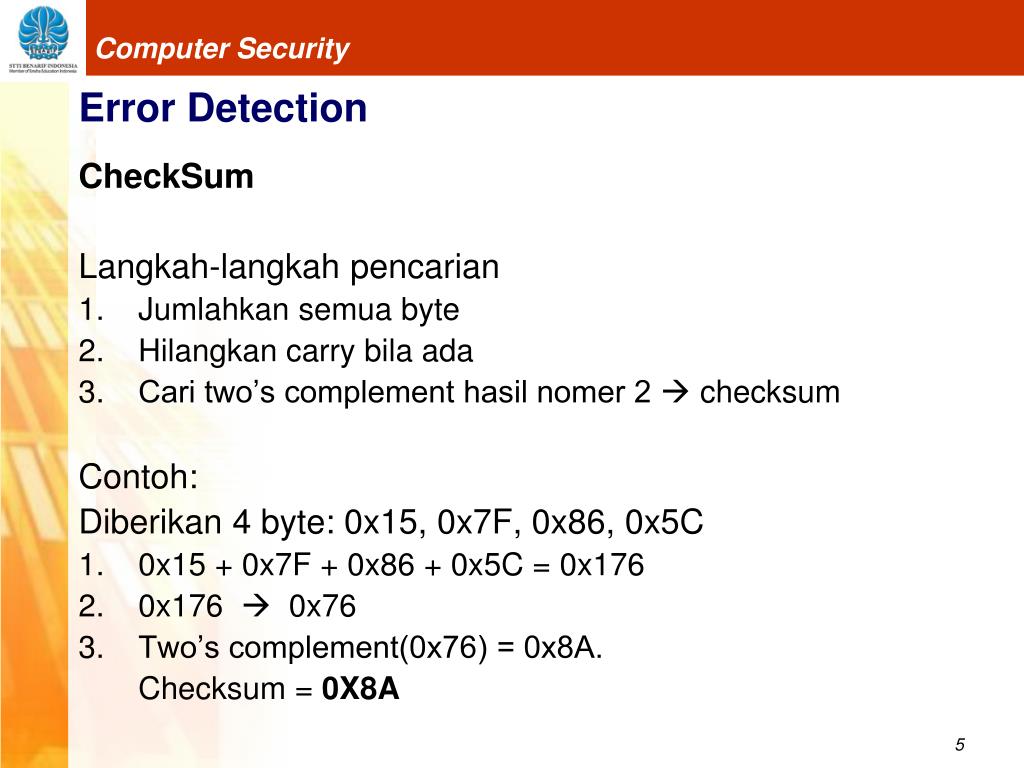The height and width of the screenshot is (768, 1024).
Task: Click step Hilangkan carry bila ada
Action: click(305, 351)
